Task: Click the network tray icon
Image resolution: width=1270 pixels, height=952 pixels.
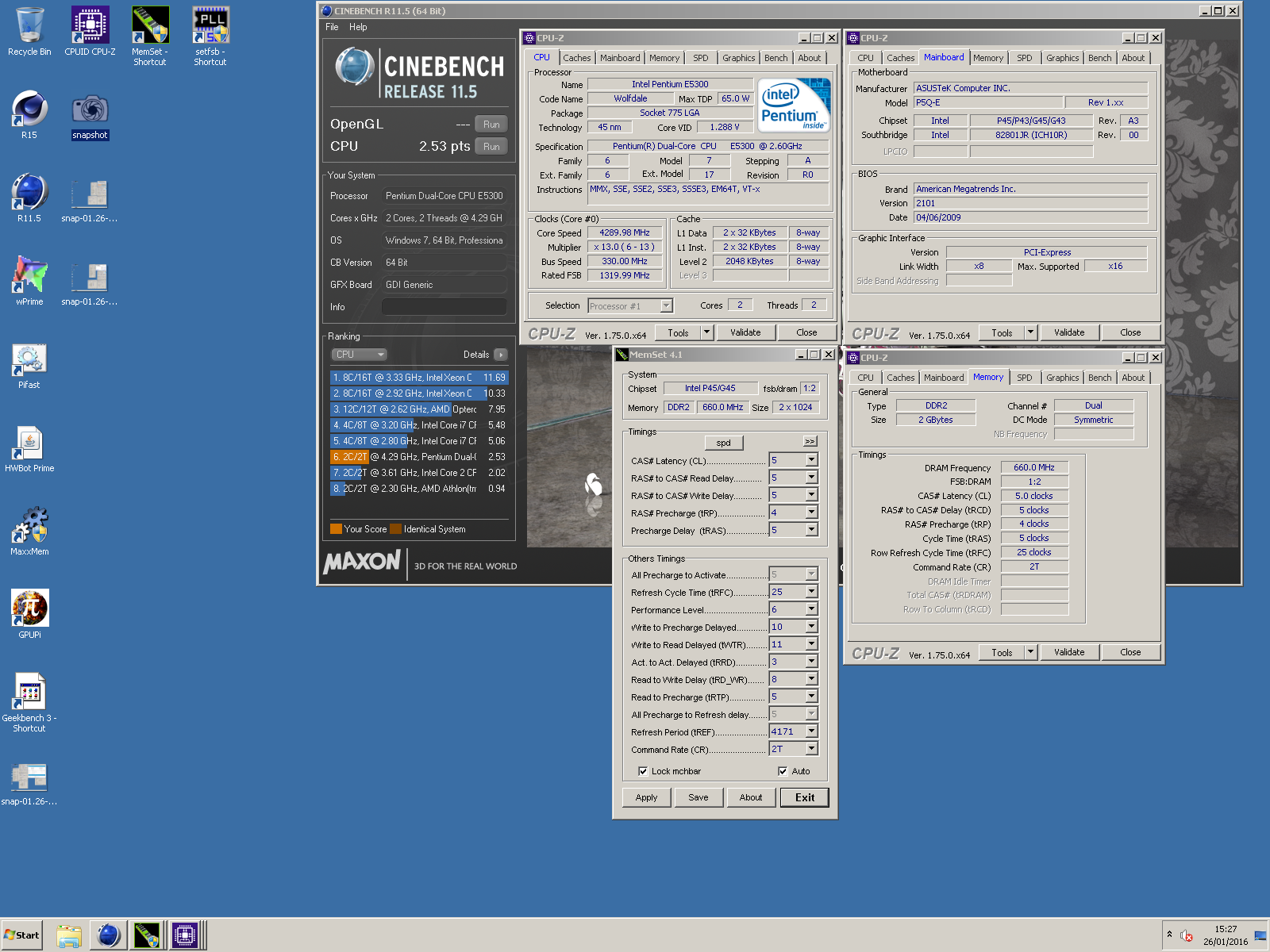Action: tap(1260, 936)
